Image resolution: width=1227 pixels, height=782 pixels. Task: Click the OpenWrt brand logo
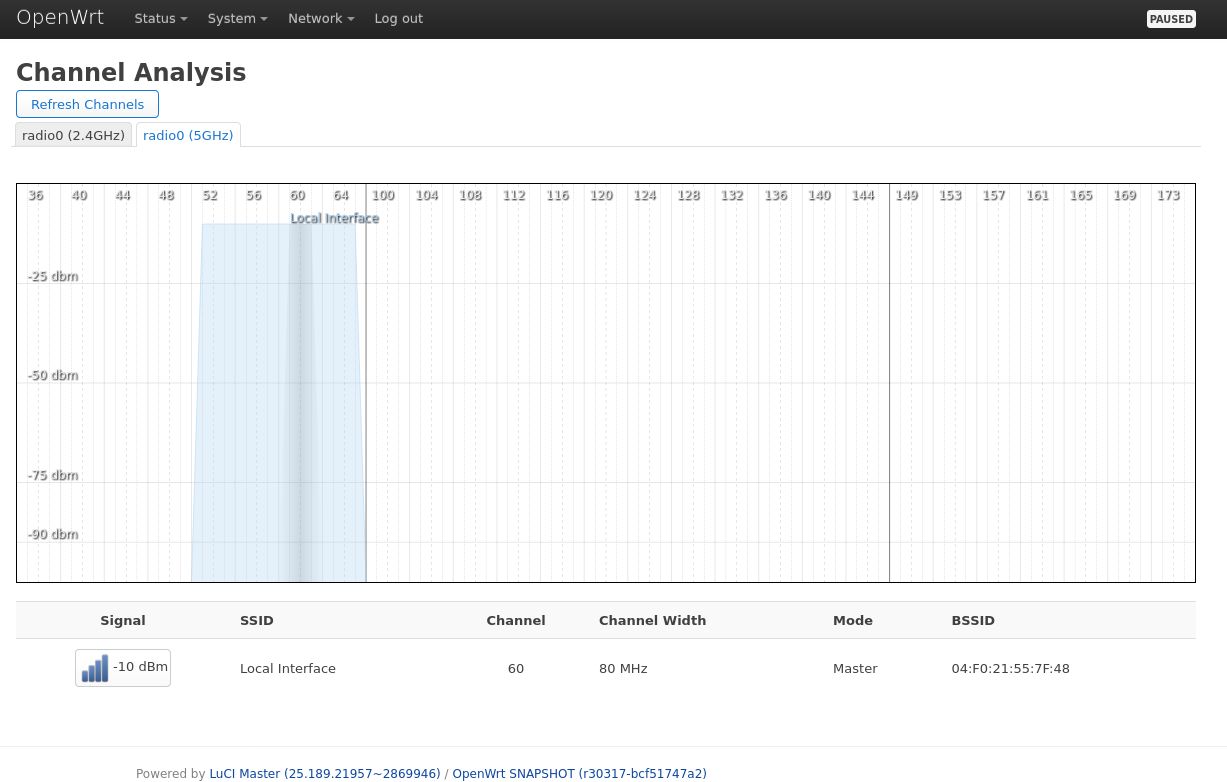[x=60, y=18]
